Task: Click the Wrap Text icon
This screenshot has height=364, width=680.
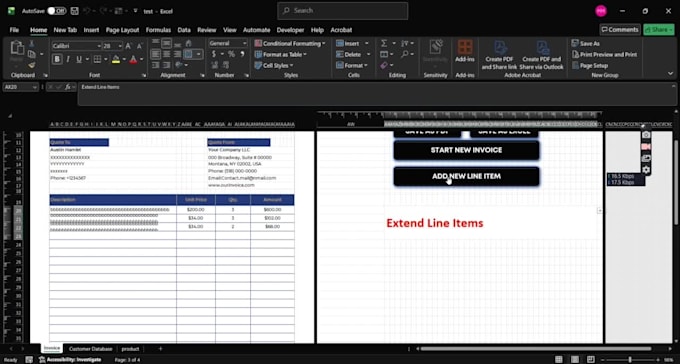Action: (188, 43)
